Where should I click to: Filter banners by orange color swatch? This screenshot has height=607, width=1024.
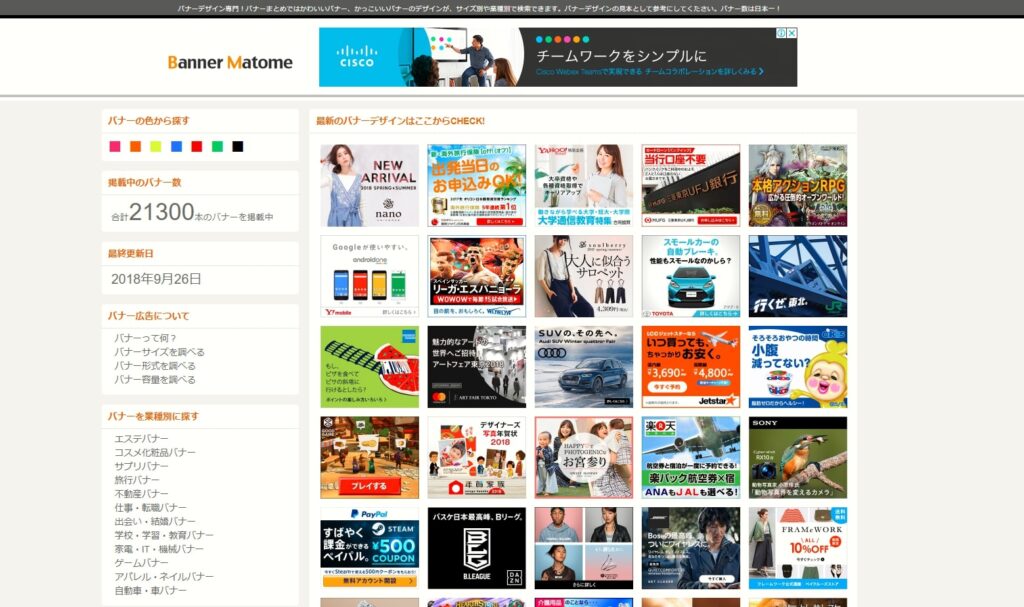click(135, 146)
